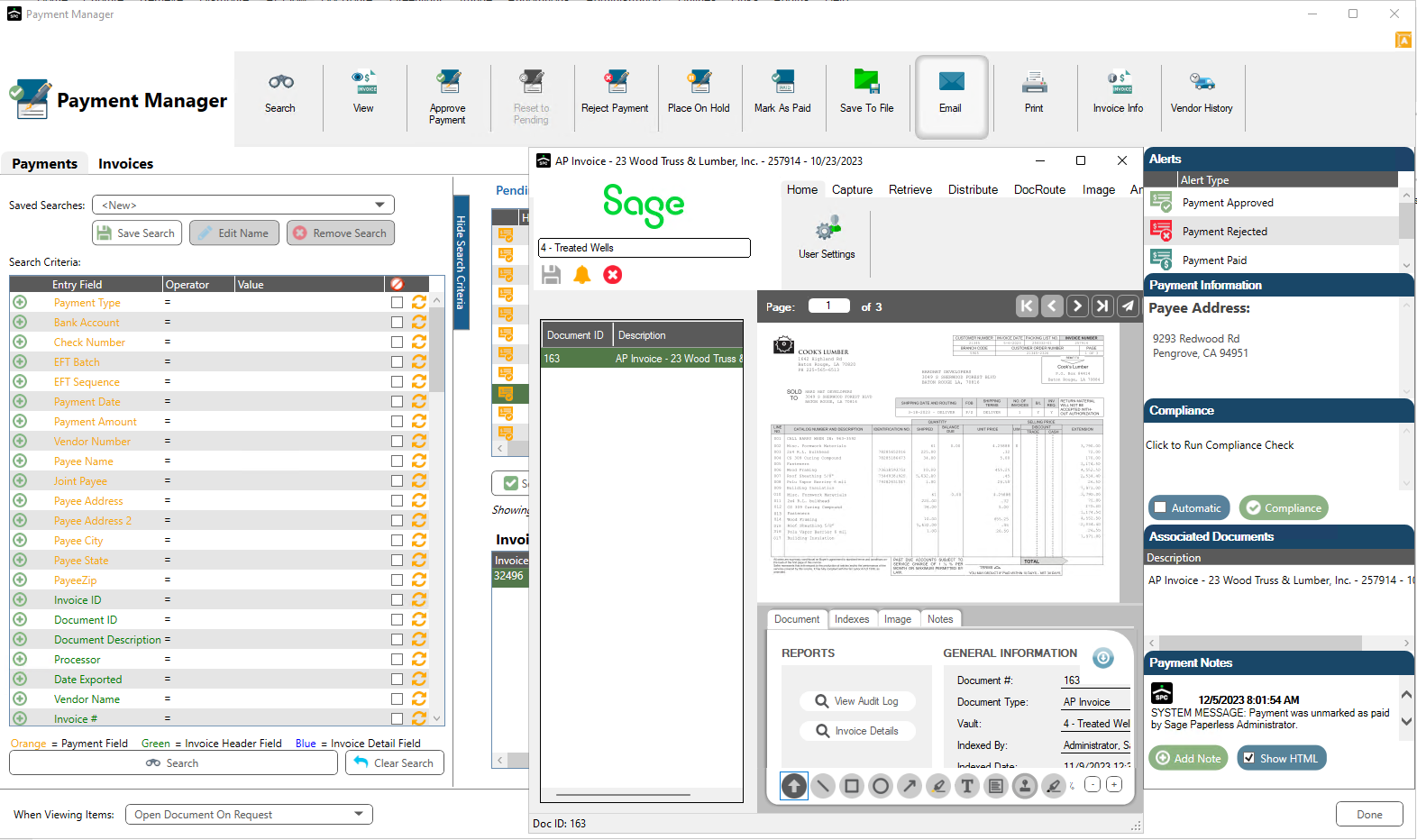Expand the Vendor Name criteria plus icon
Viewport: 1417px width, 840px height.
(x=20, y=698)
